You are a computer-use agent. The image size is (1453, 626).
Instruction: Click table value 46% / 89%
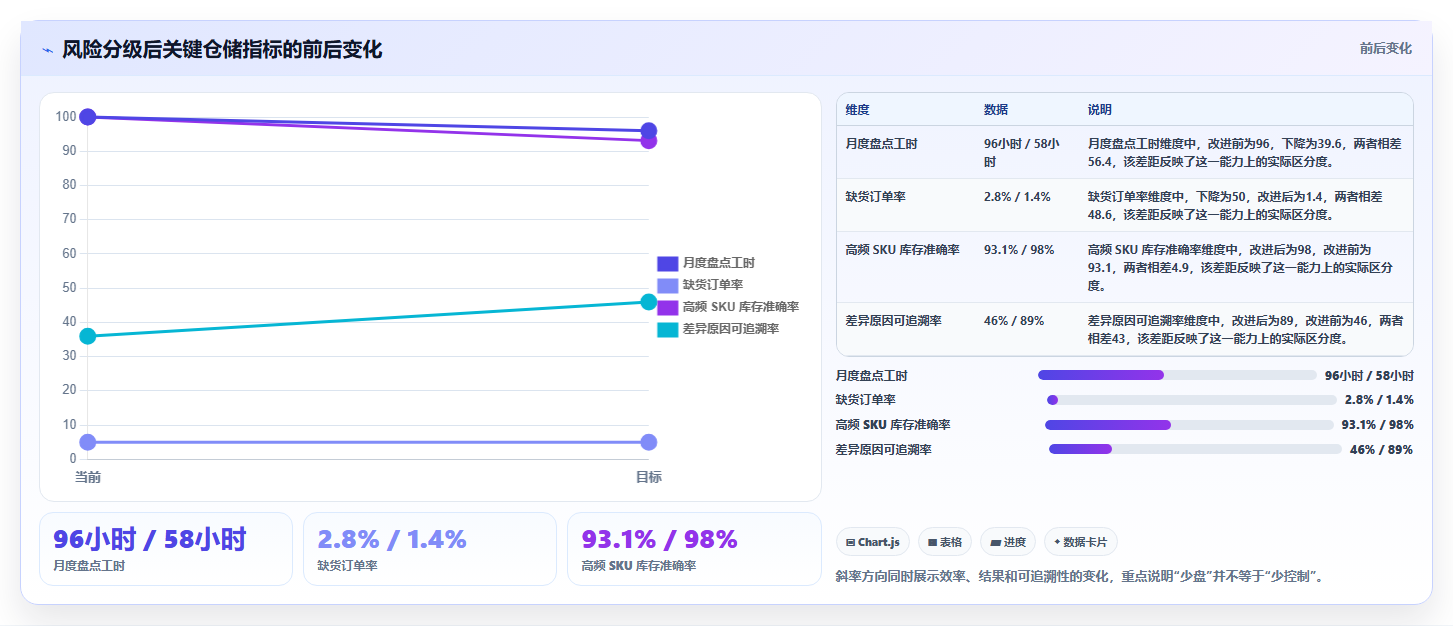coord(1014,321)
